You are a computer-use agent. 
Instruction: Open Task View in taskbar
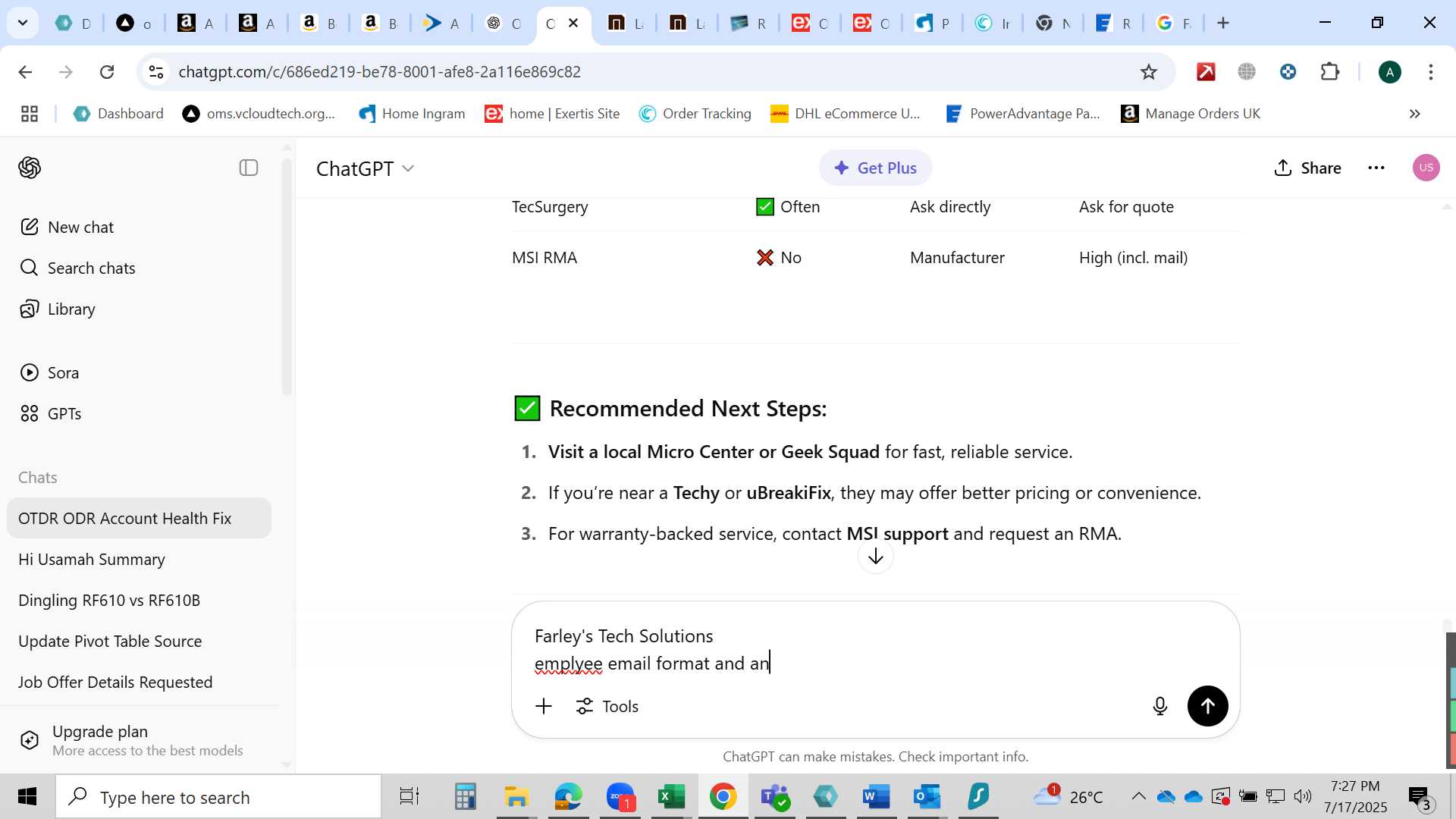click(x=409, y=796)
